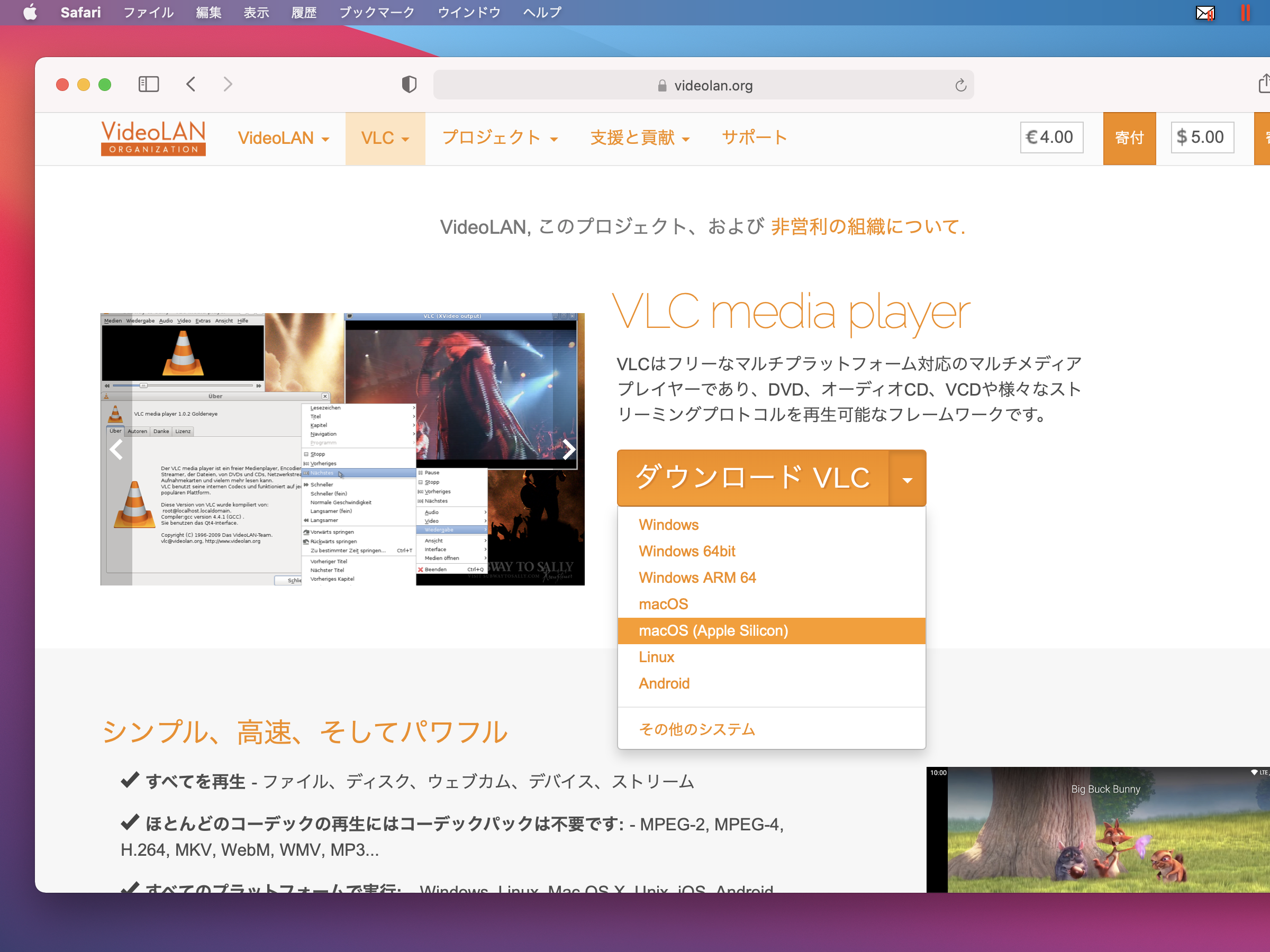1270x952 pixels.
Task: Click the forward navigation arrow
Action: point(228,84)
